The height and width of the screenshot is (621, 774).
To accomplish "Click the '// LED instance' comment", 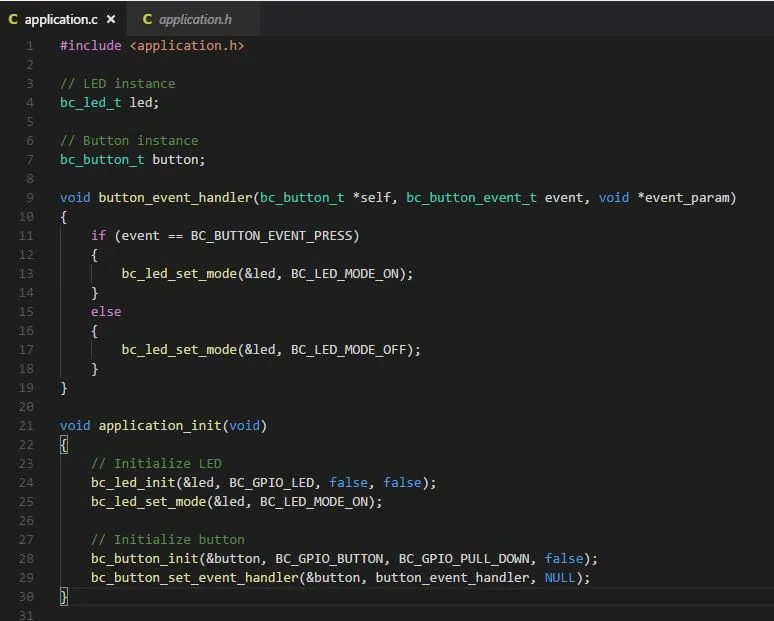I will point(117,83).
